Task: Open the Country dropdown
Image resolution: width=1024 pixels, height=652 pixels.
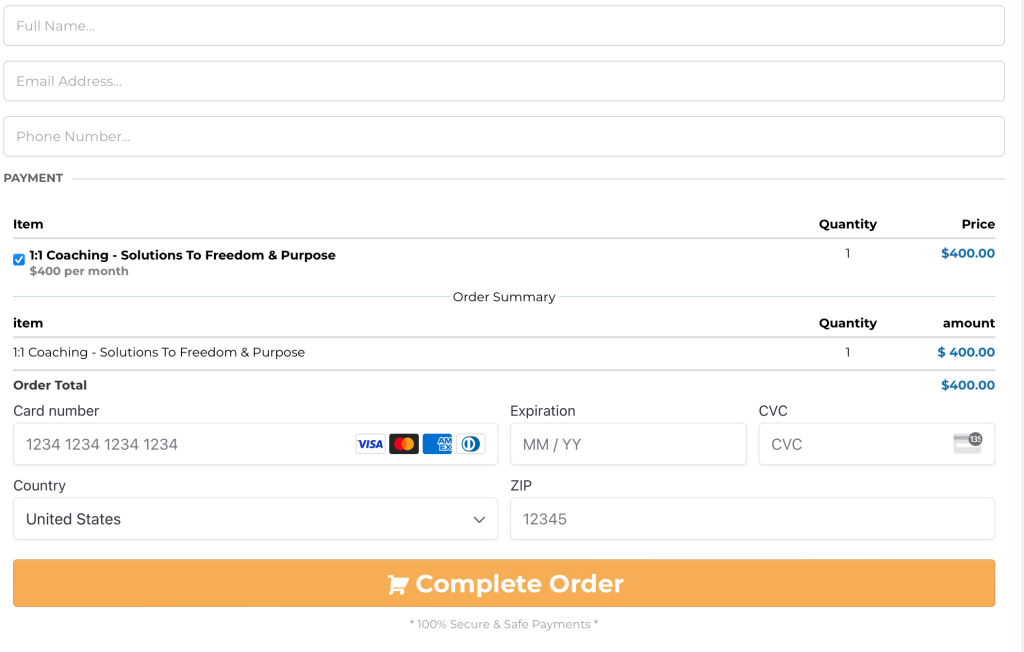Action: [255, 519]
